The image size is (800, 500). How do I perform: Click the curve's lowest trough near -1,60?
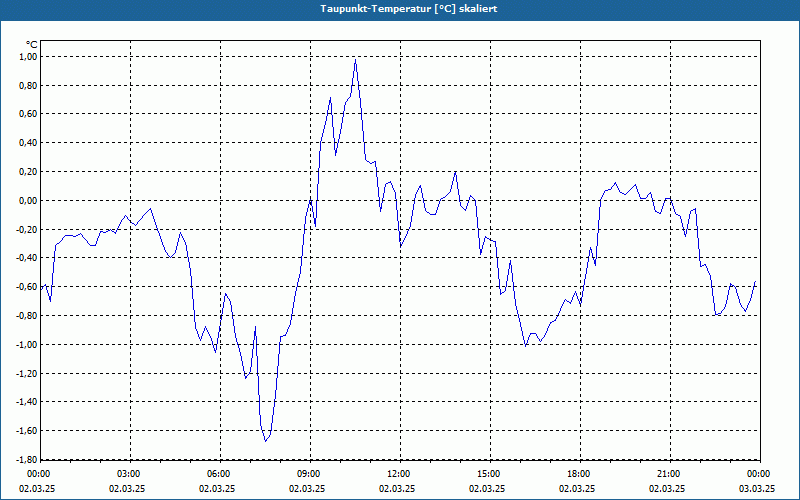(265, 440)
